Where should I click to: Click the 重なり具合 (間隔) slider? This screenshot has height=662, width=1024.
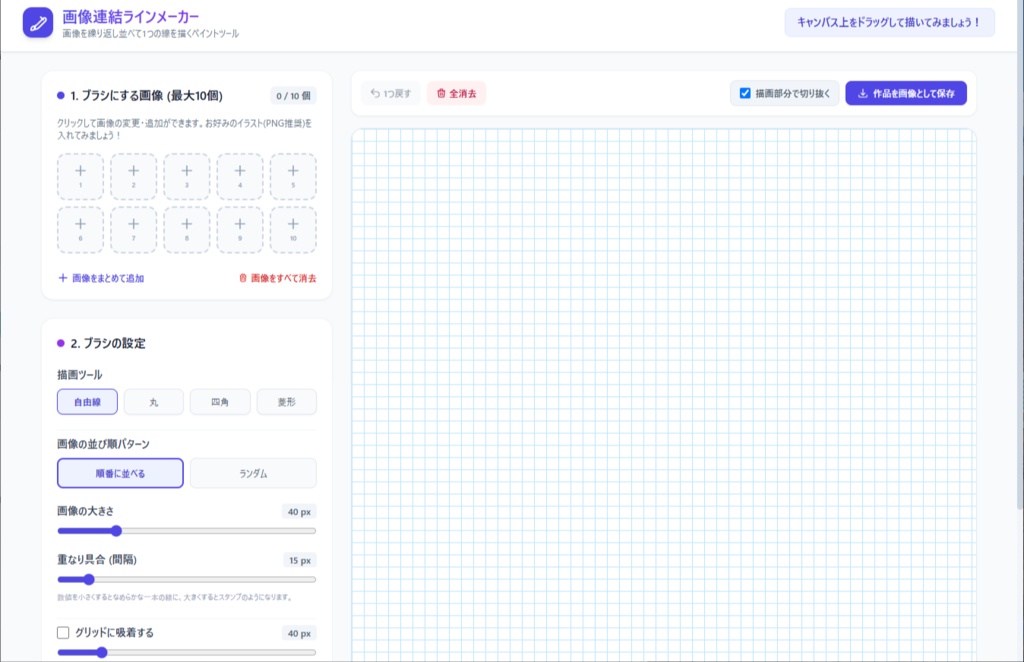pos(187,579)
